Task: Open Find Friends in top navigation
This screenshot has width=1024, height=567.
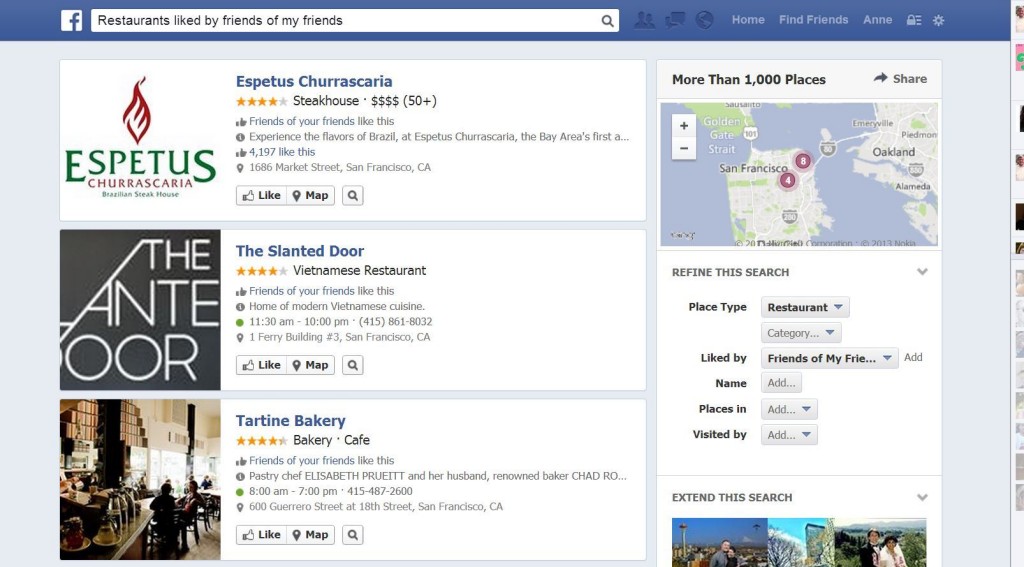Action: [813, 20]
